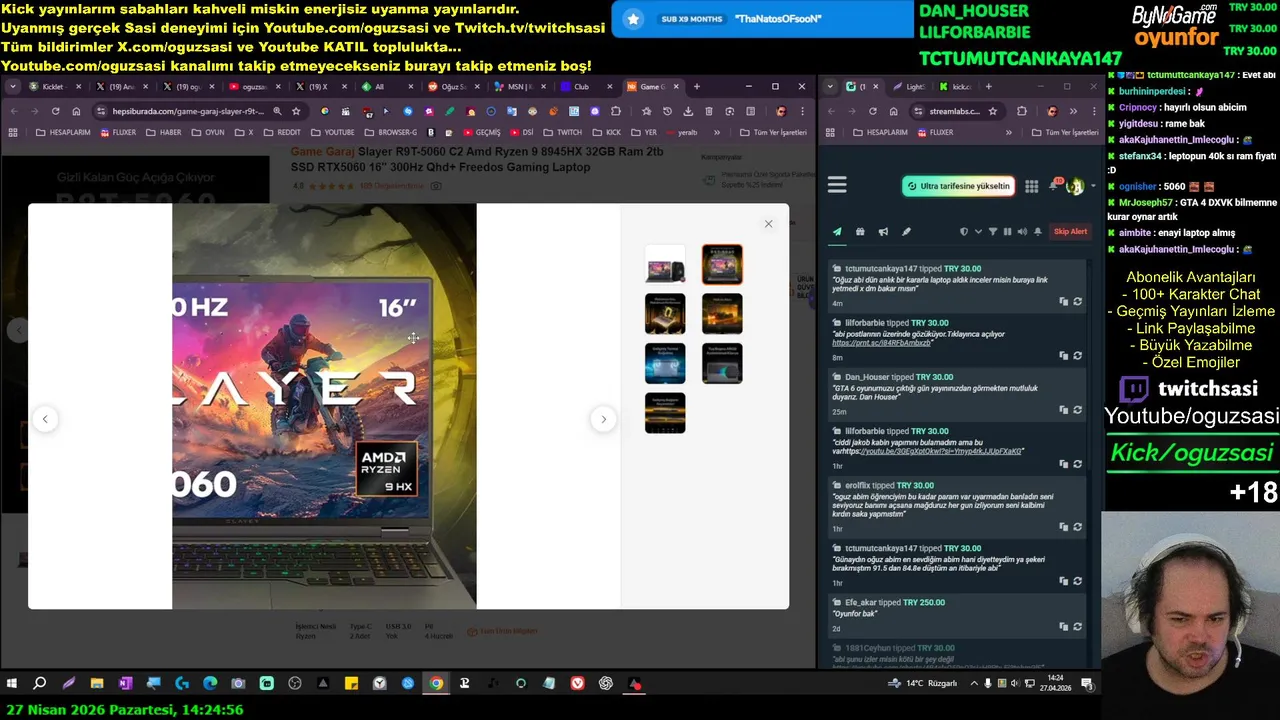Open FLUXER bookmark in right browser
The height and width of the screenshot is (720, 1280).
coord(934,132)
